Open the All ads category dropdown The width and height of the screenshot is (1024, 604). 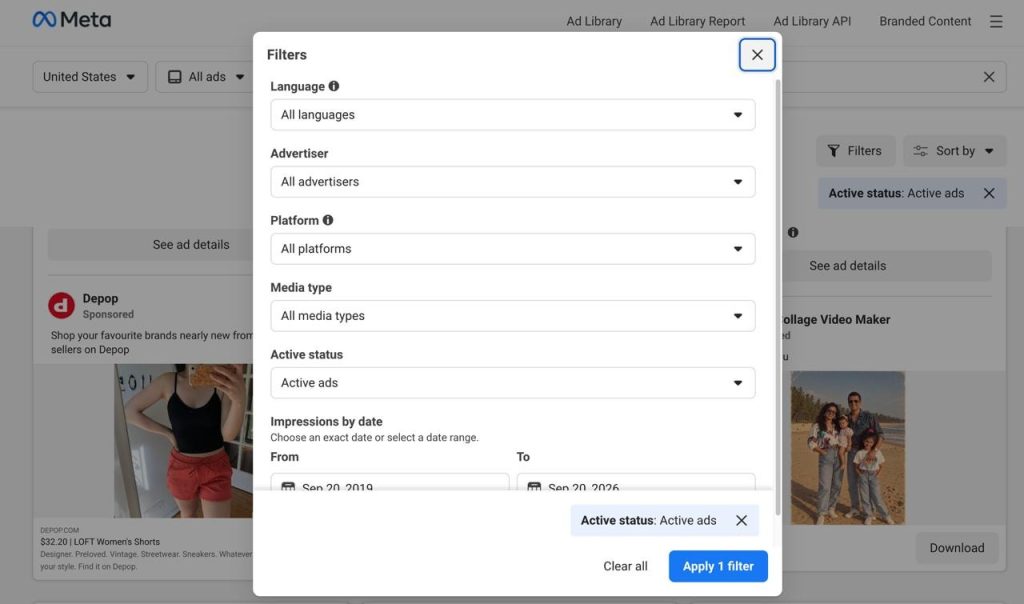204,77
